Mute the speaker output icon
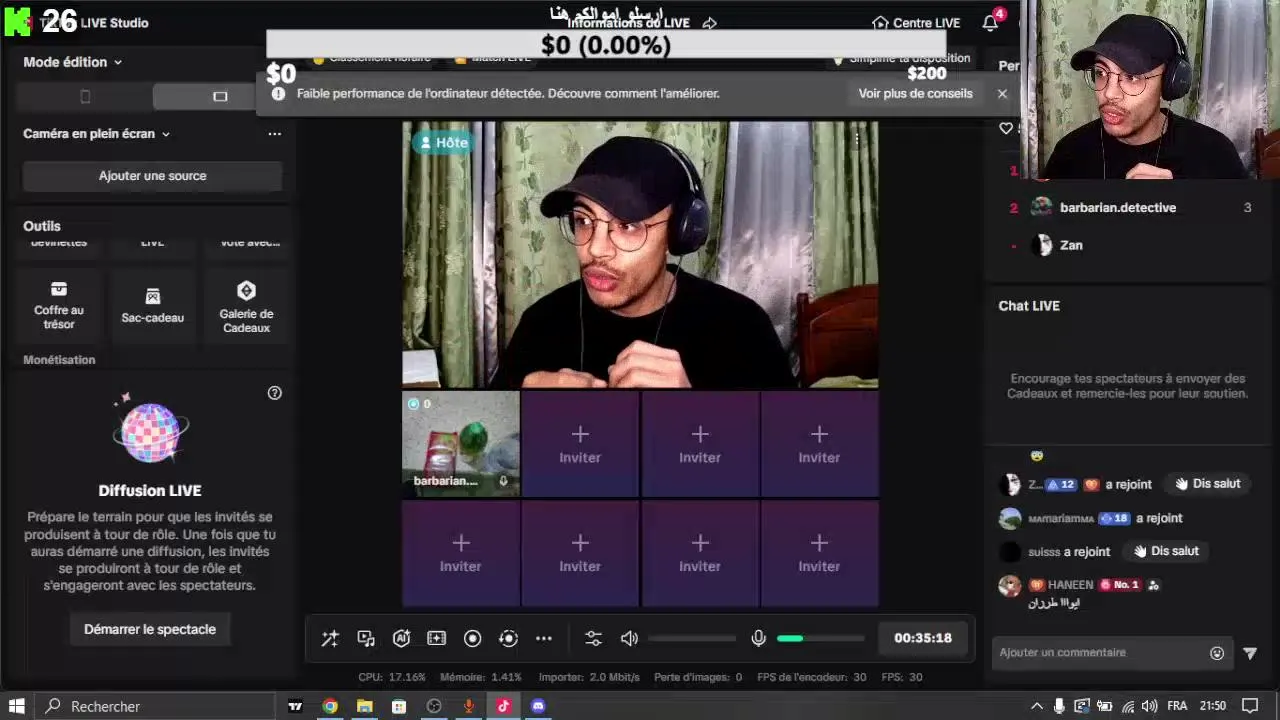 [629, 638]
